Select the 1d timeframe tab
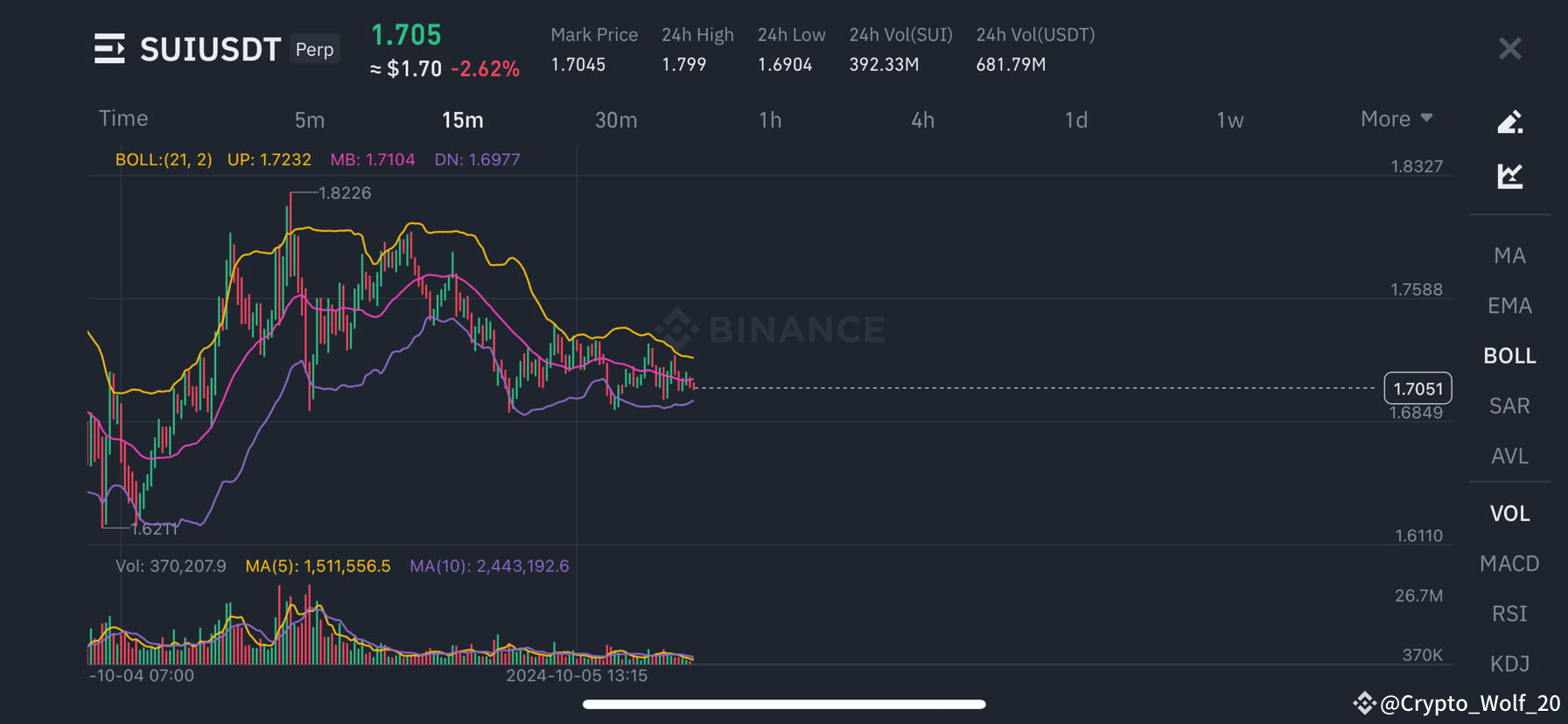 pyautogui.click(x=1075, y=120)
